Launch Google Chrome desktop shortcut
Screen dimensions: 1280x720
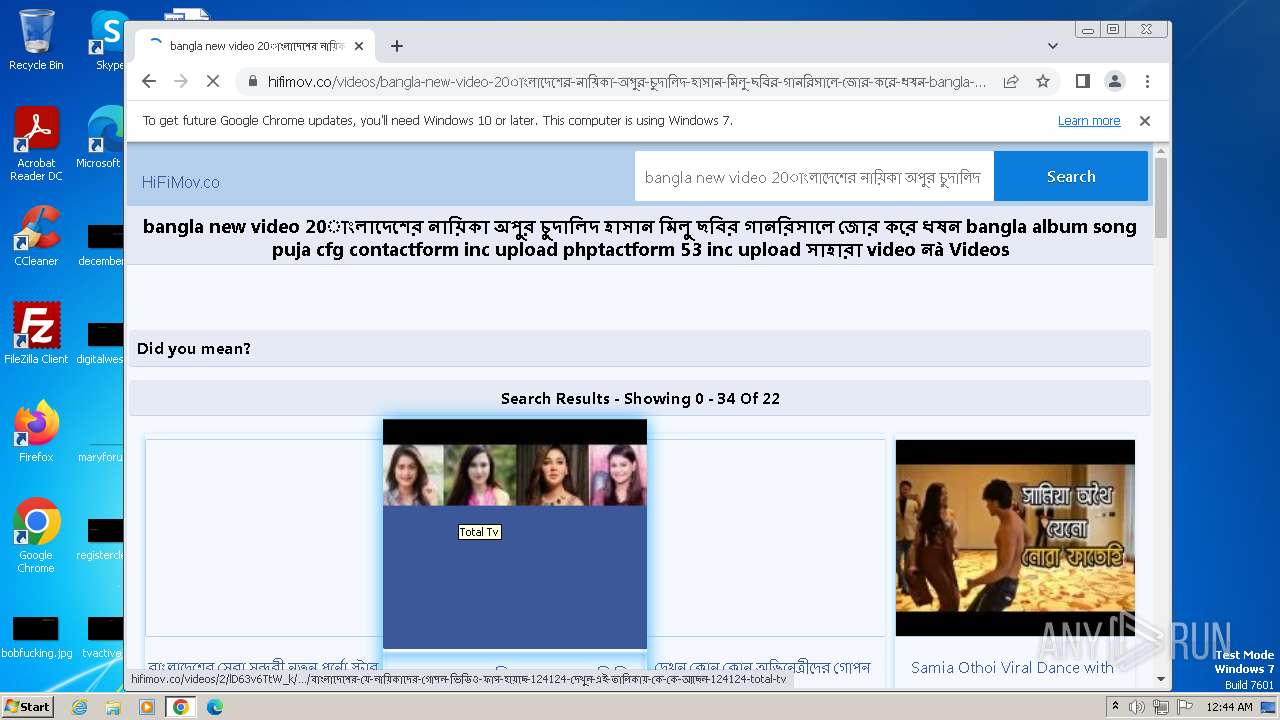[x=36, y=536]
